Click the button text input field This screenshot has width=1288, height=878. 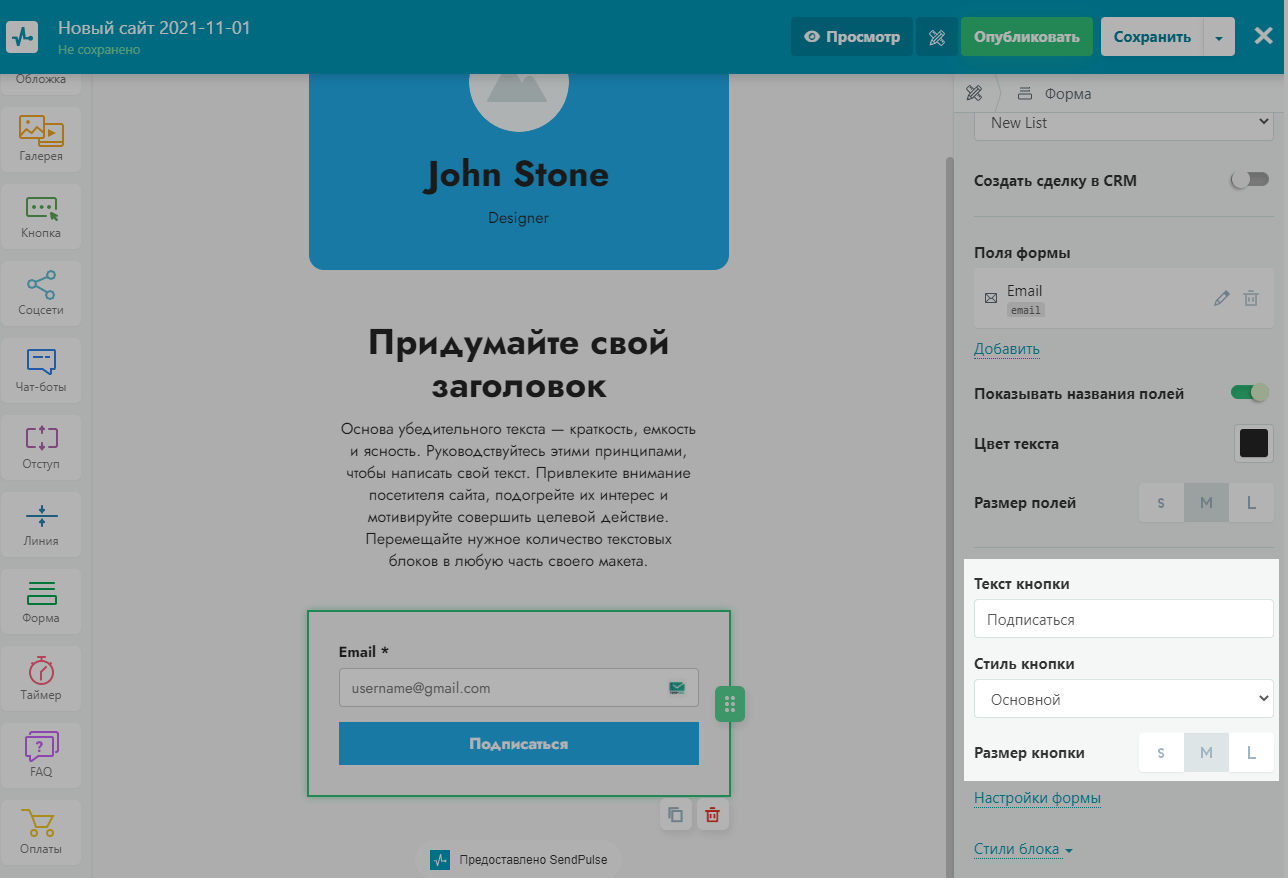click(1124, 619)
